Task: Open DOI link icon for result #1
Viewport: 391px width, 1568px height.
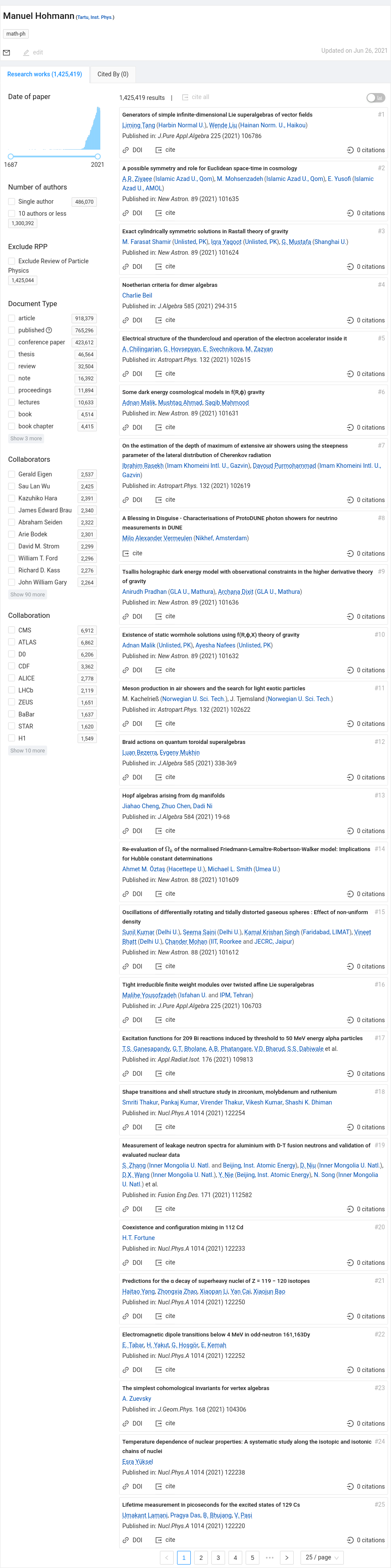Action: click(126, 150)
